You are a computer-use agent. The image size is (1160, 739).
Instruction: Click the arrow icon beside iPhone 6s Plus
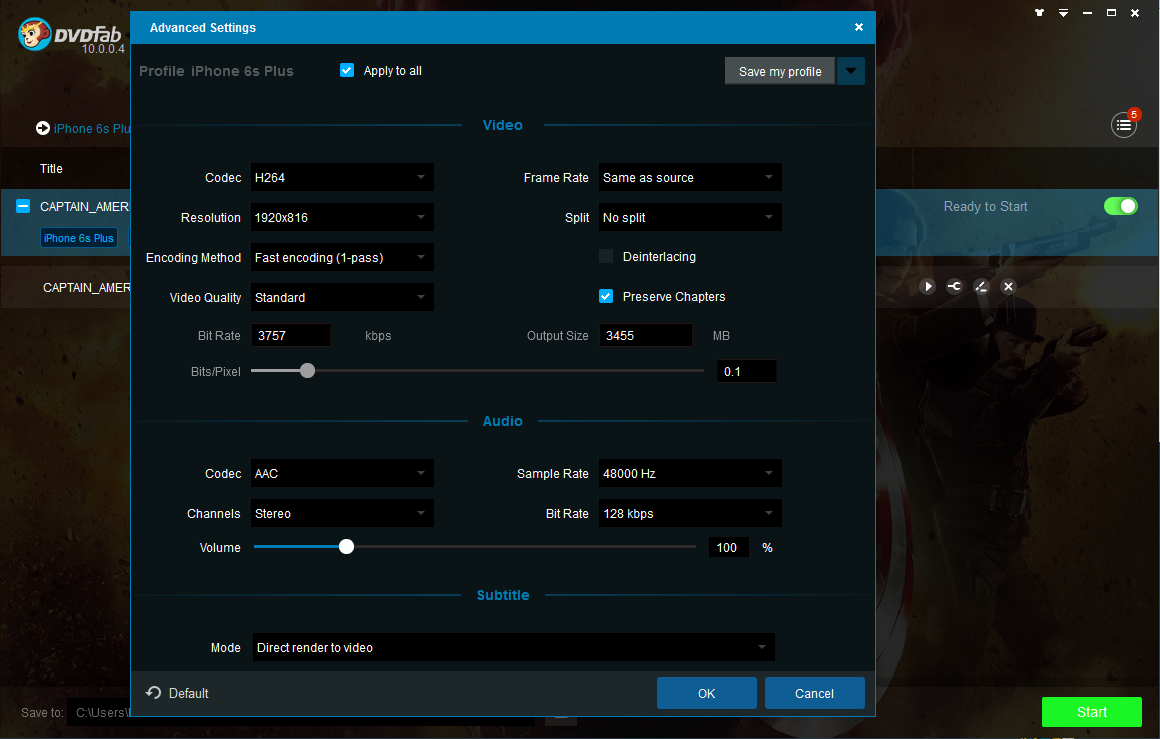click(x=43, y=128)
